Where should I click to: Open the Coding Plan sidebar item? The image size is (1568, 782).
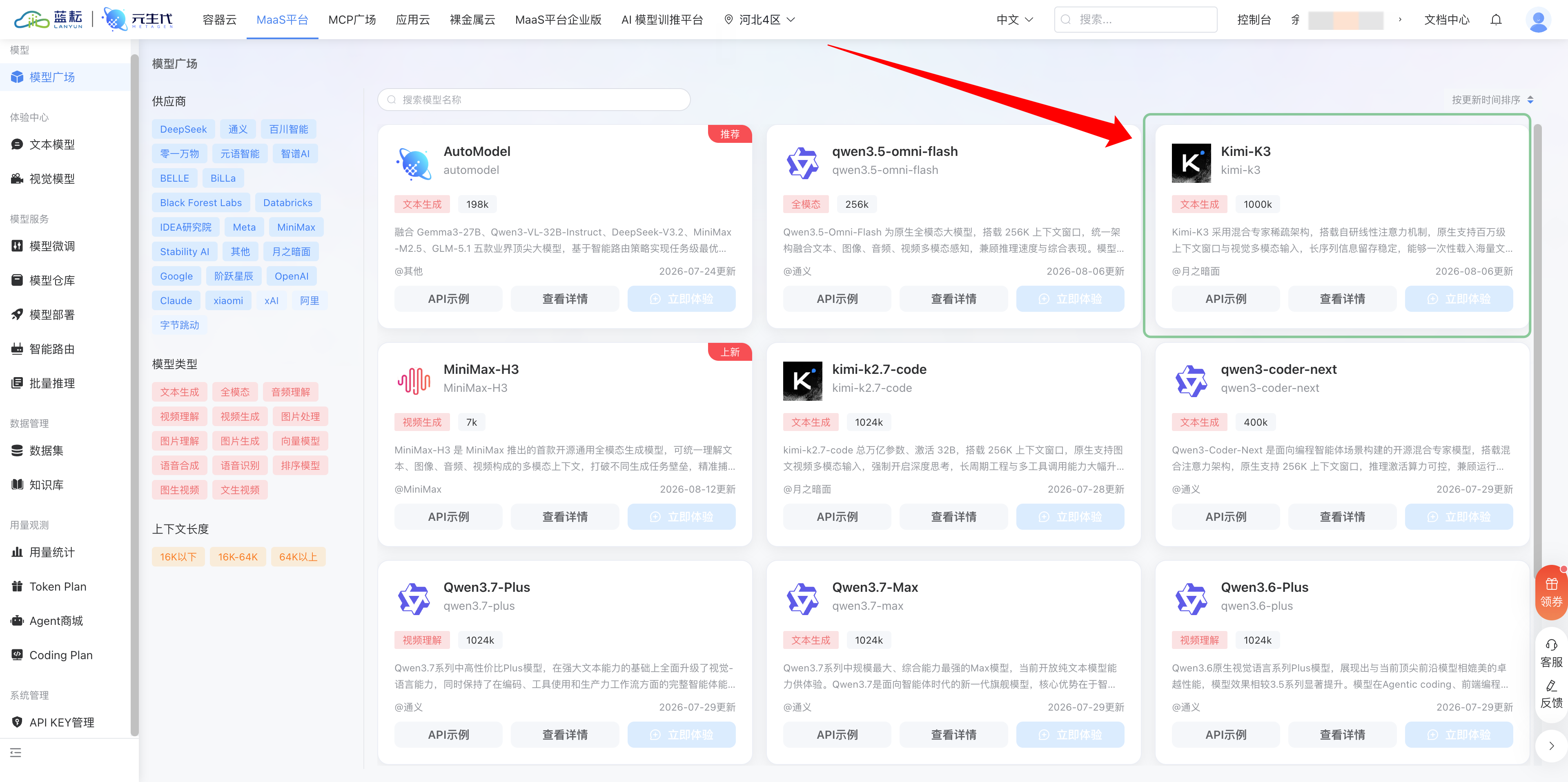[x=66, y=655]
